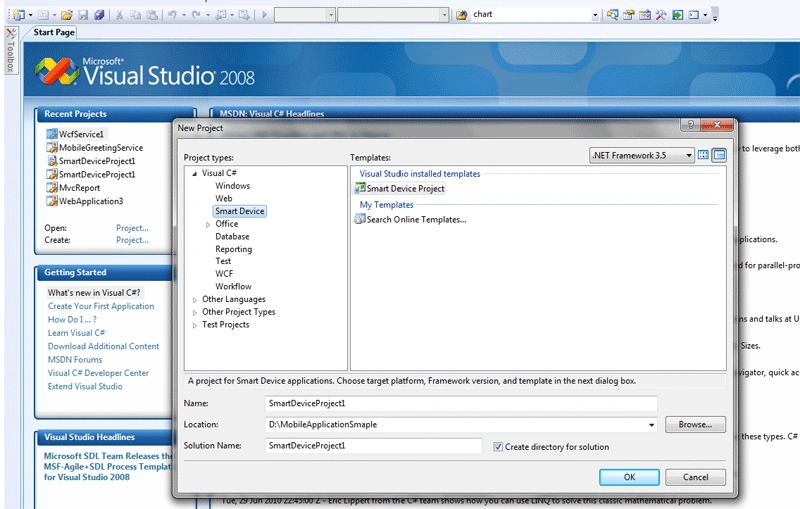Select Smart Device project type
The height and width of the screenshot is (509, 800).
240,211
